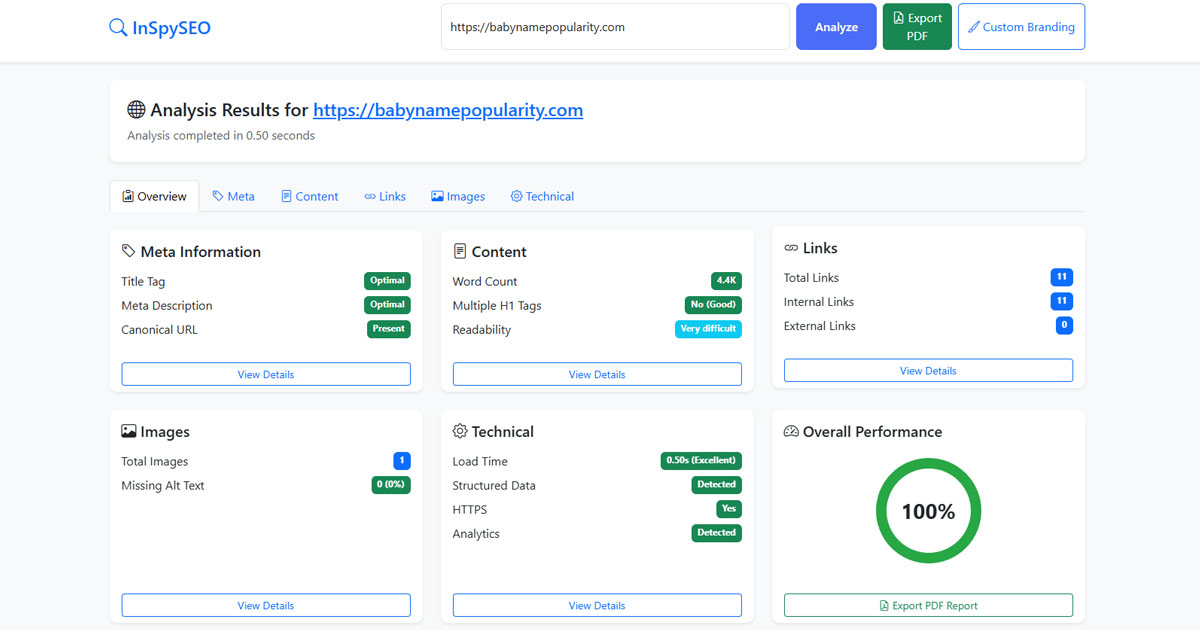
Task: Open the babynamepopularity.com results link
Action: [448, 110]
